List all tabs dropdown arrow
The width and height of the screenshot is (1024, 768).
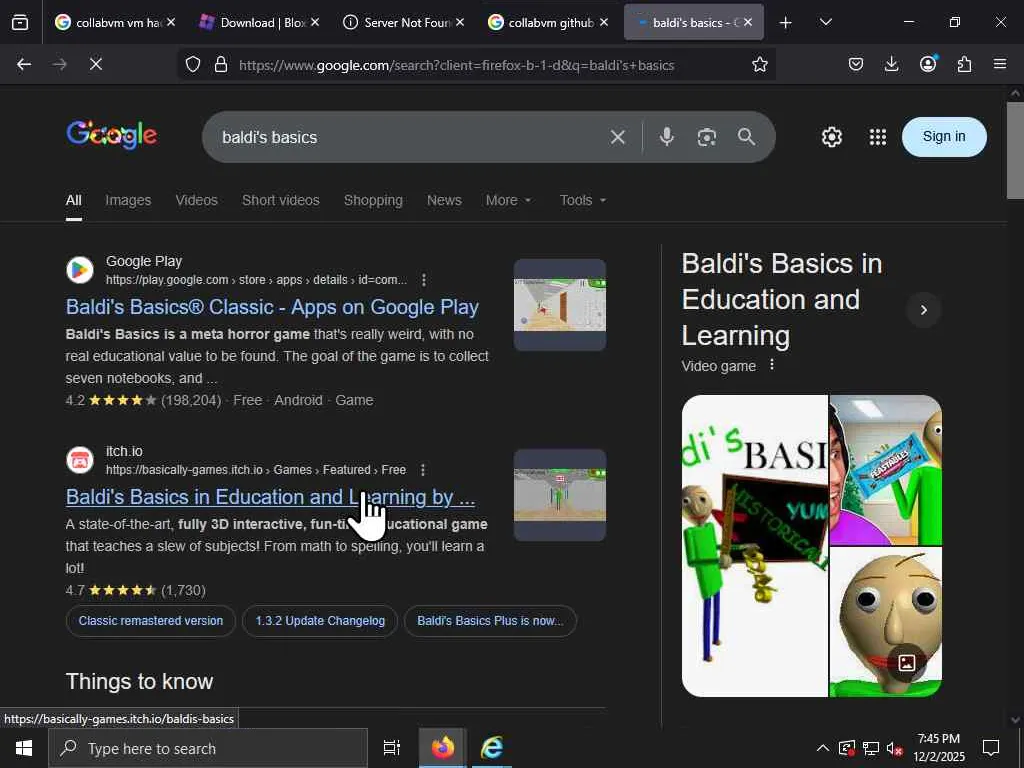[825, 23]
